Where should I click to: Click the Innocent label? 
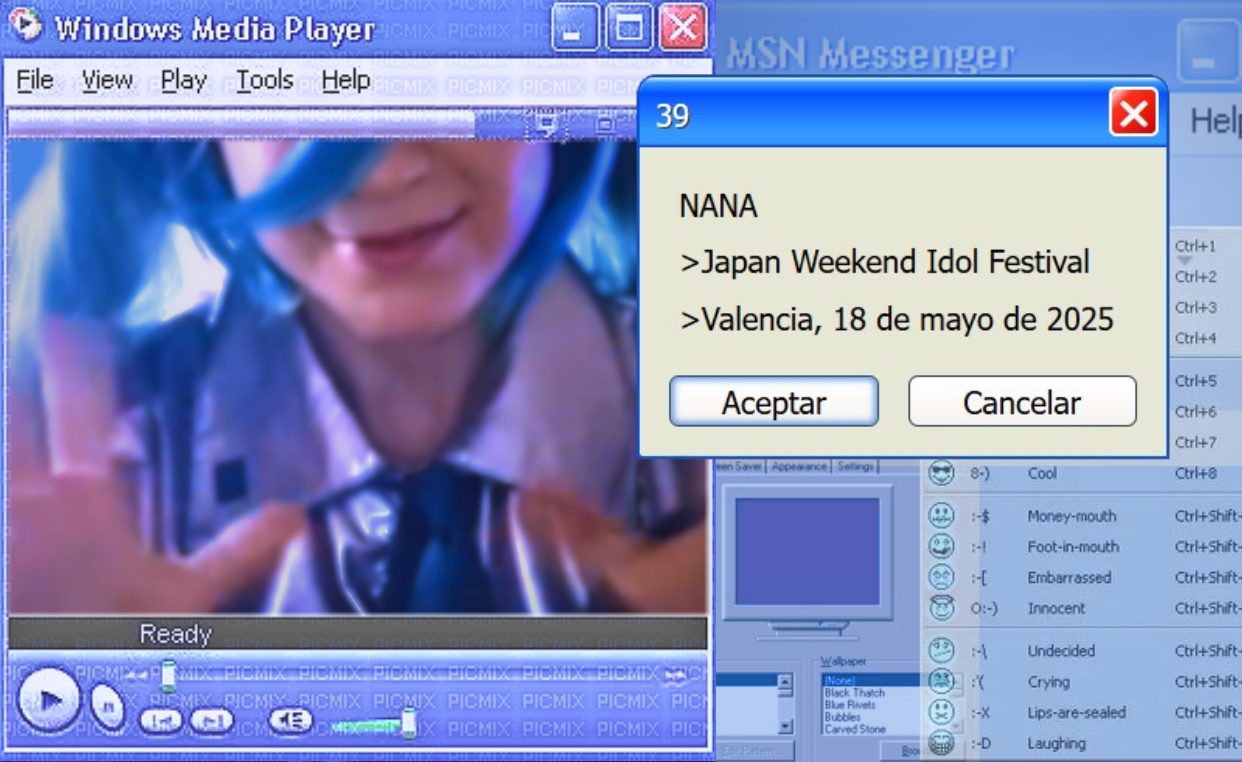click(x=1056, y=608)
